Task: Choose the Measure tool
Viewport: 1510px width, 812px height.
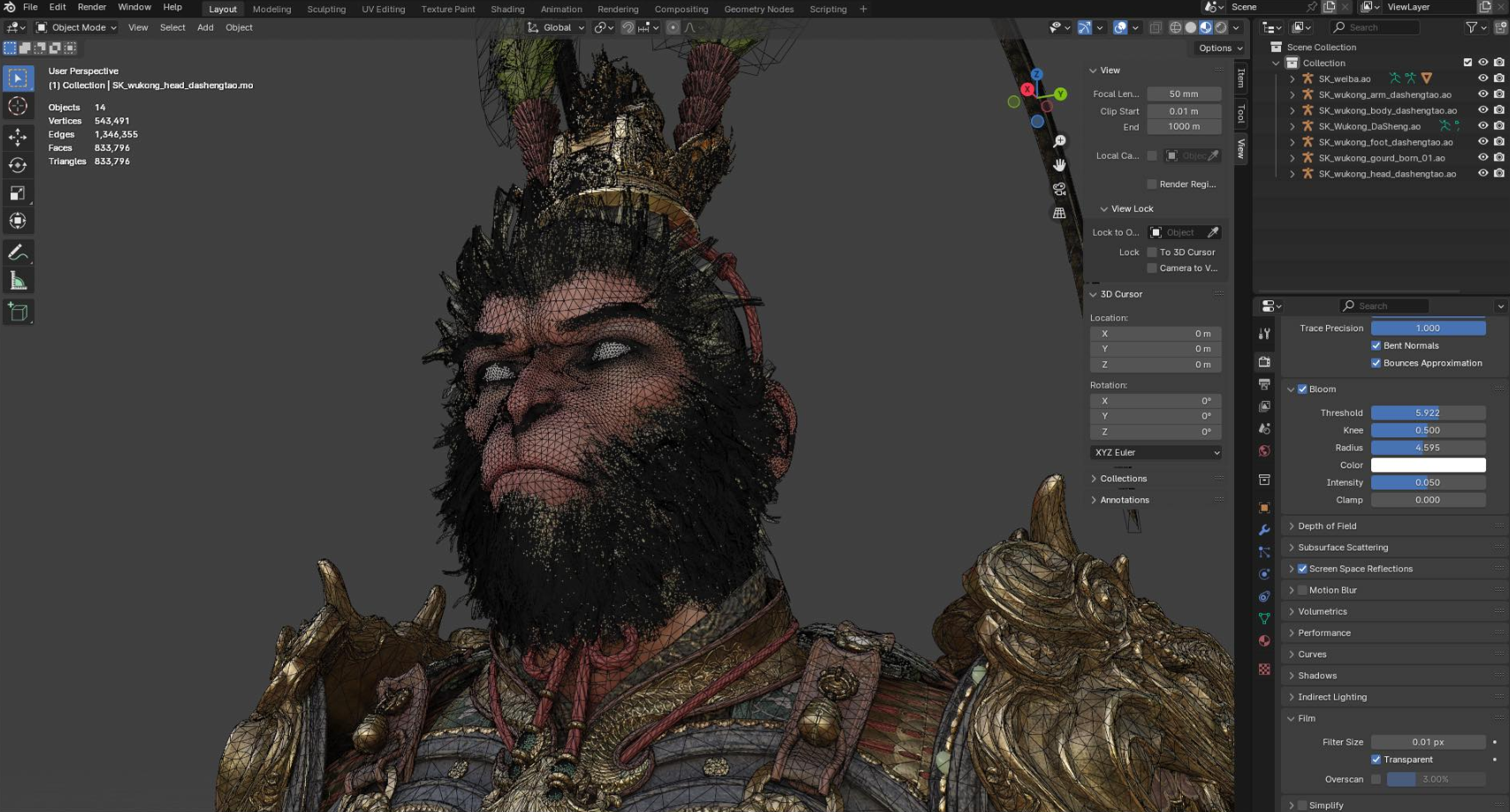Action: pyautogui.click(x=18, y=281)
